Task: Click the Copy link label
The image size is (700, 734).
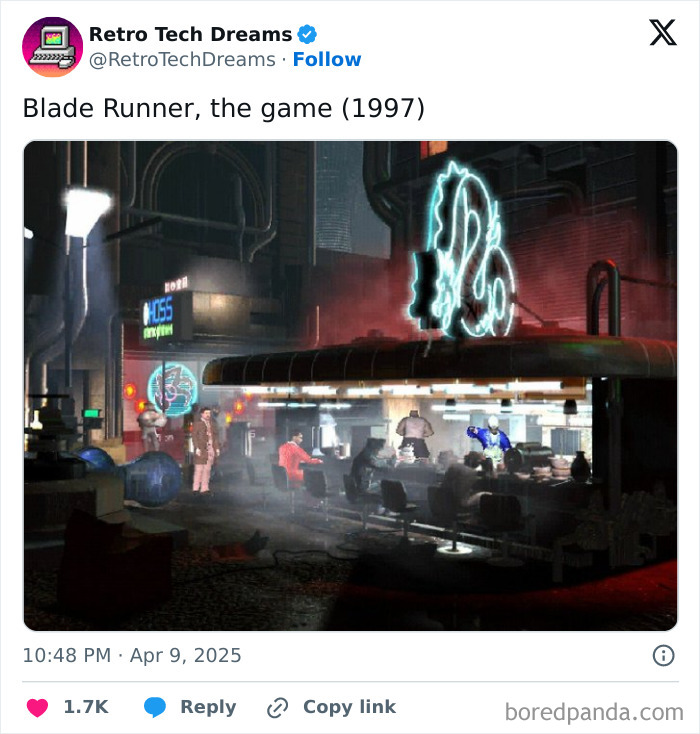Action: coord(350,707)
